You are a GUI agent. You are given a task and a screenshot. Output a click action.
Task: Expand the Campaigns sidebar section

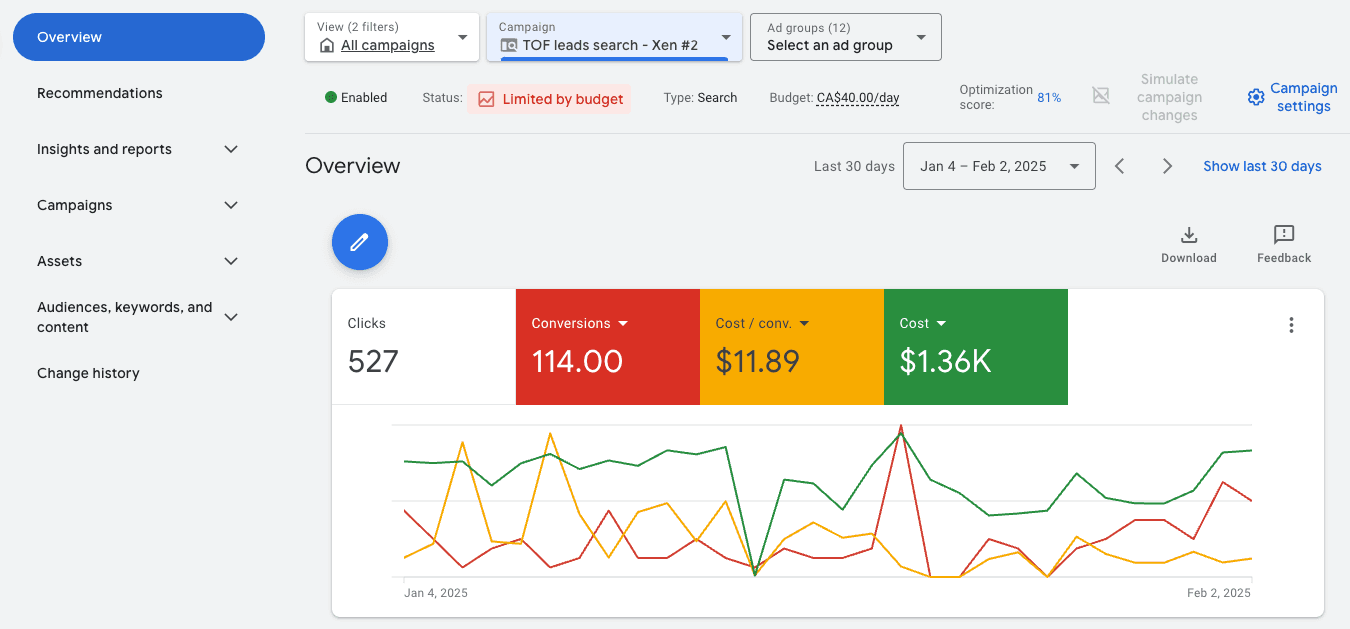[x=231, y=205]
